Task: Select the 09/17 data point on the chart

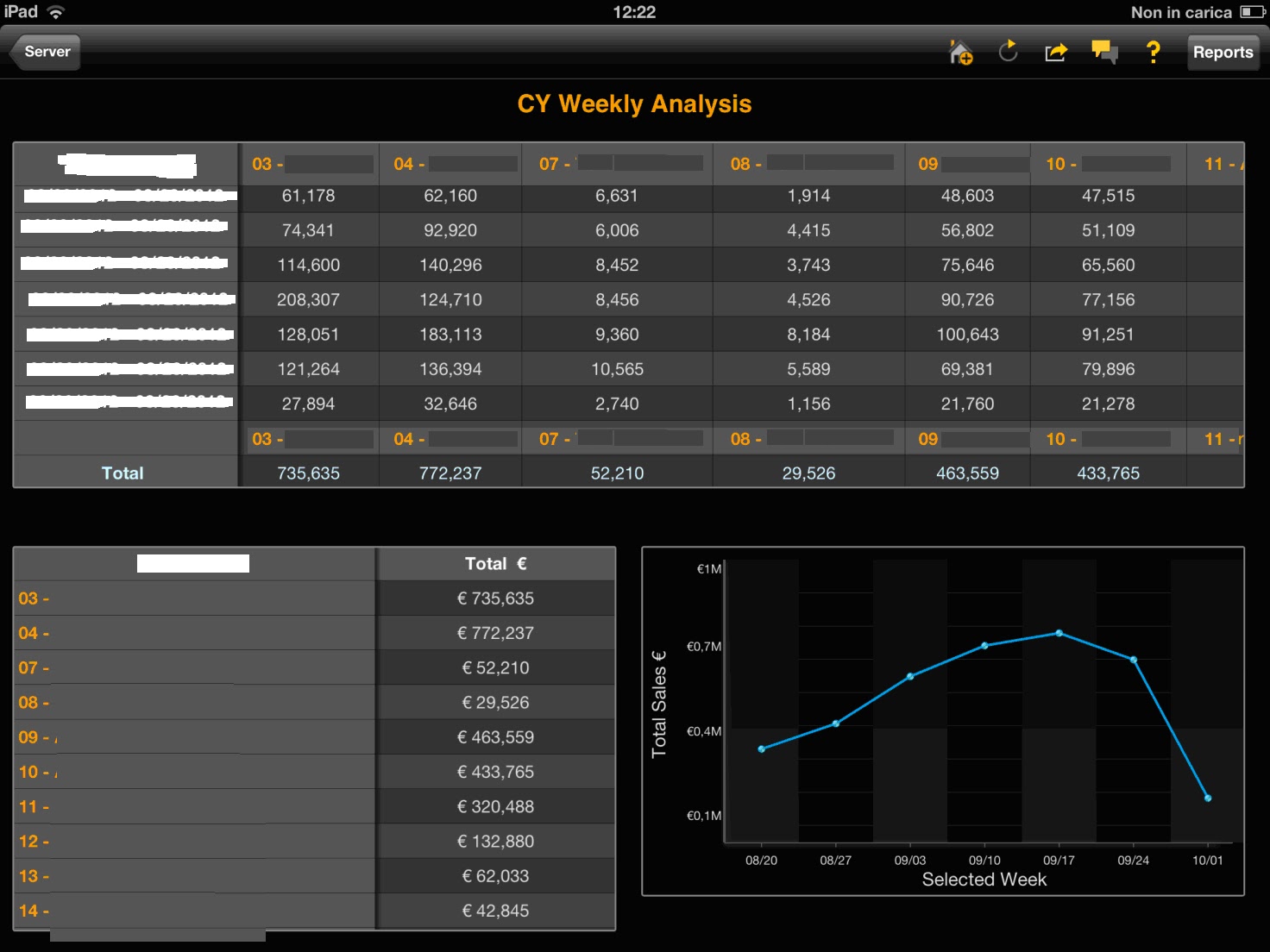Action: pyautogui.click(x=1059, y=634)
